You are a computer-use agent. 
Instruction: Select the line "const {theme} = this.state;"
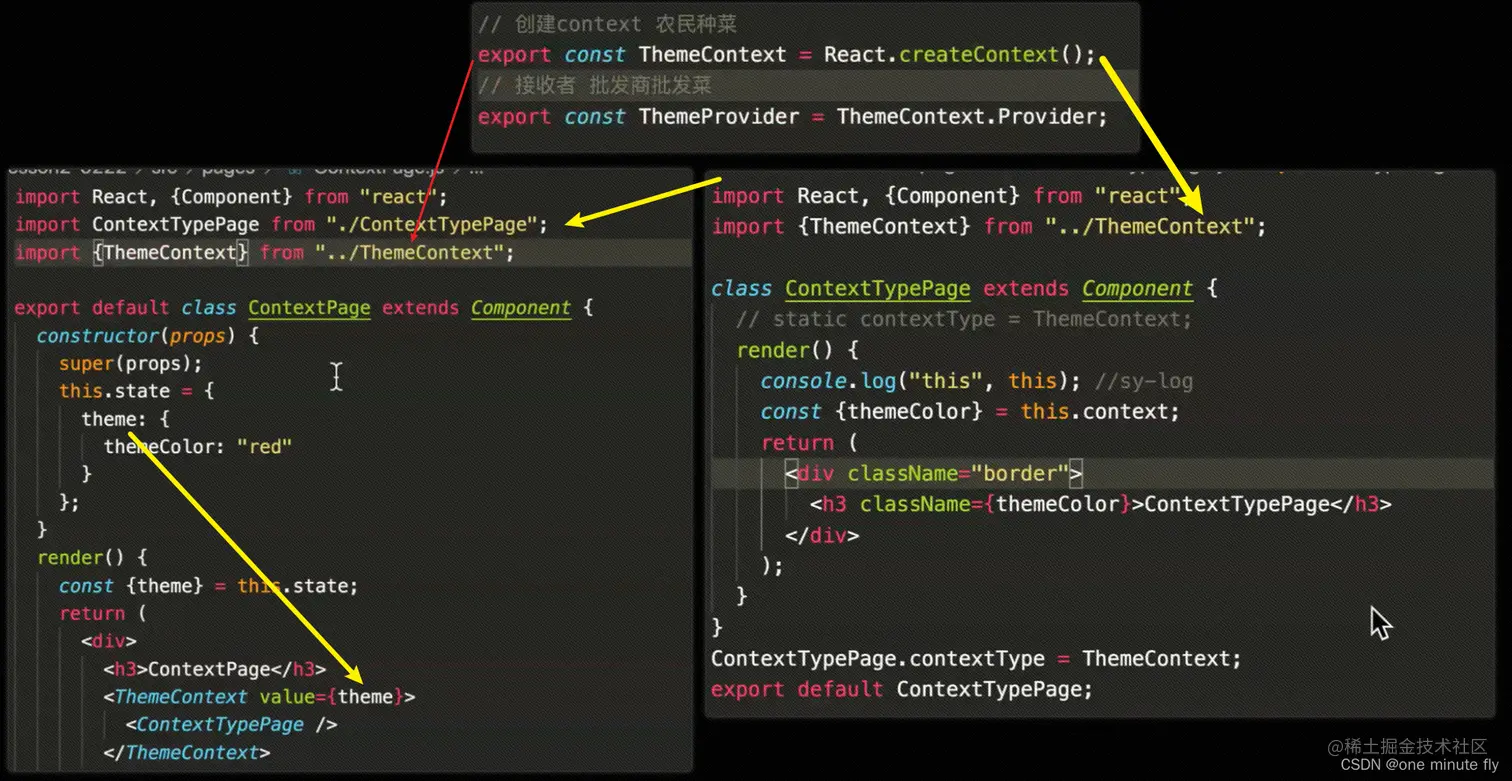pos(208,586)
